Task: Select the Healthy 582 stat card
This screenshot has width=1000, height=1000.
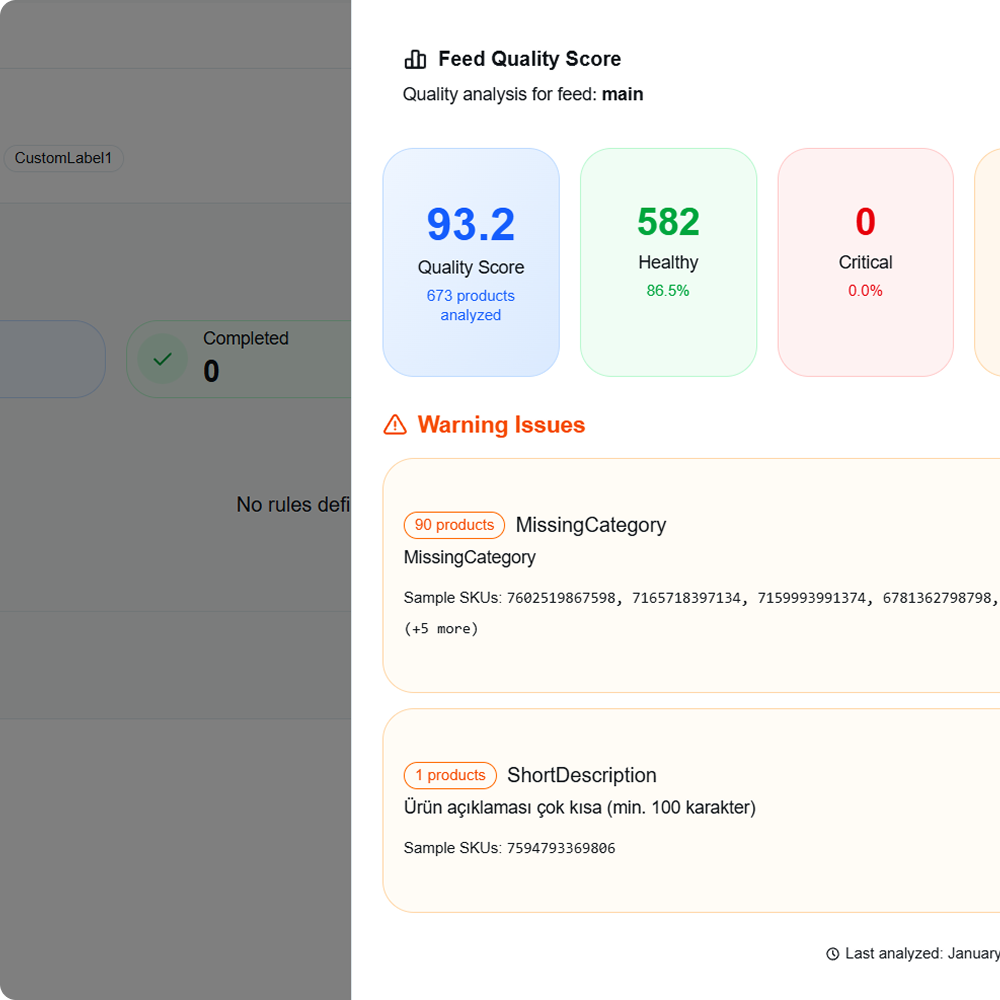Action: click(x=668, y=263)
